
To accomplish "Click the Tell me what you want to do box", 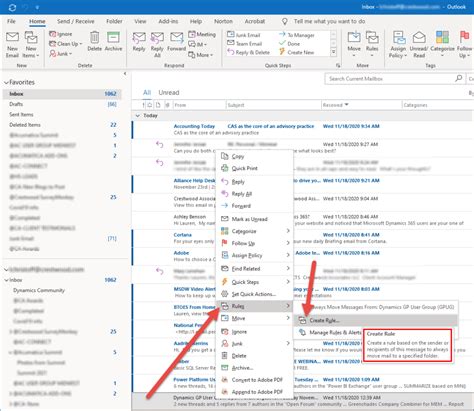I will (x=329, y=21).
